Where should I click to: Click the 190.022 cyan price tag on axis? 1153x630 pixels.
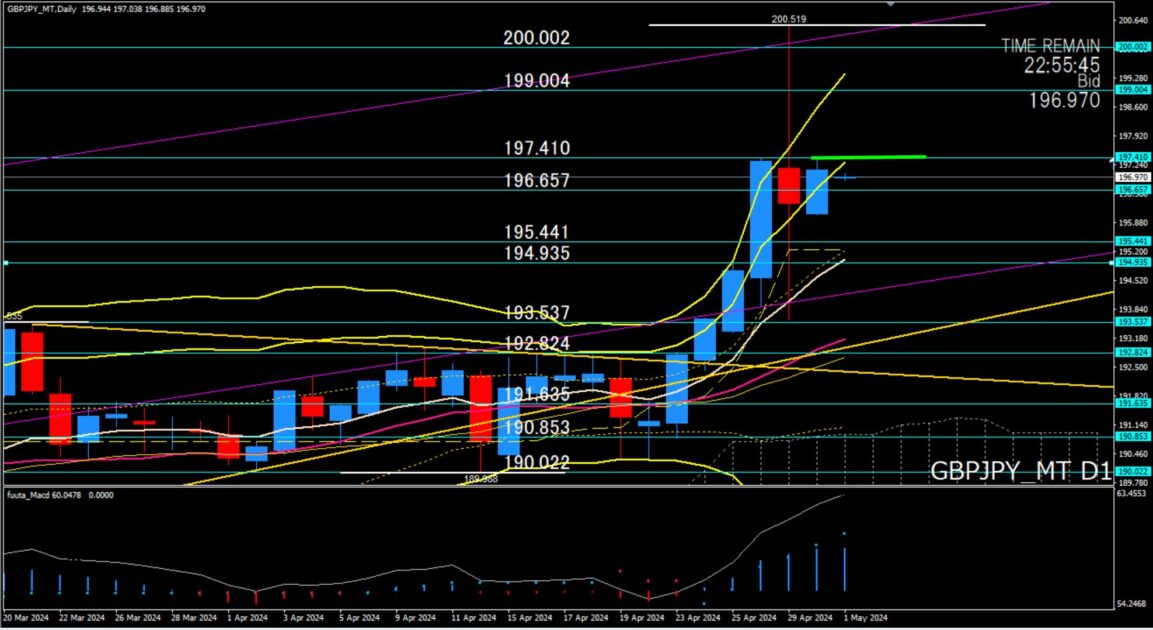[x=1132, y=471]
